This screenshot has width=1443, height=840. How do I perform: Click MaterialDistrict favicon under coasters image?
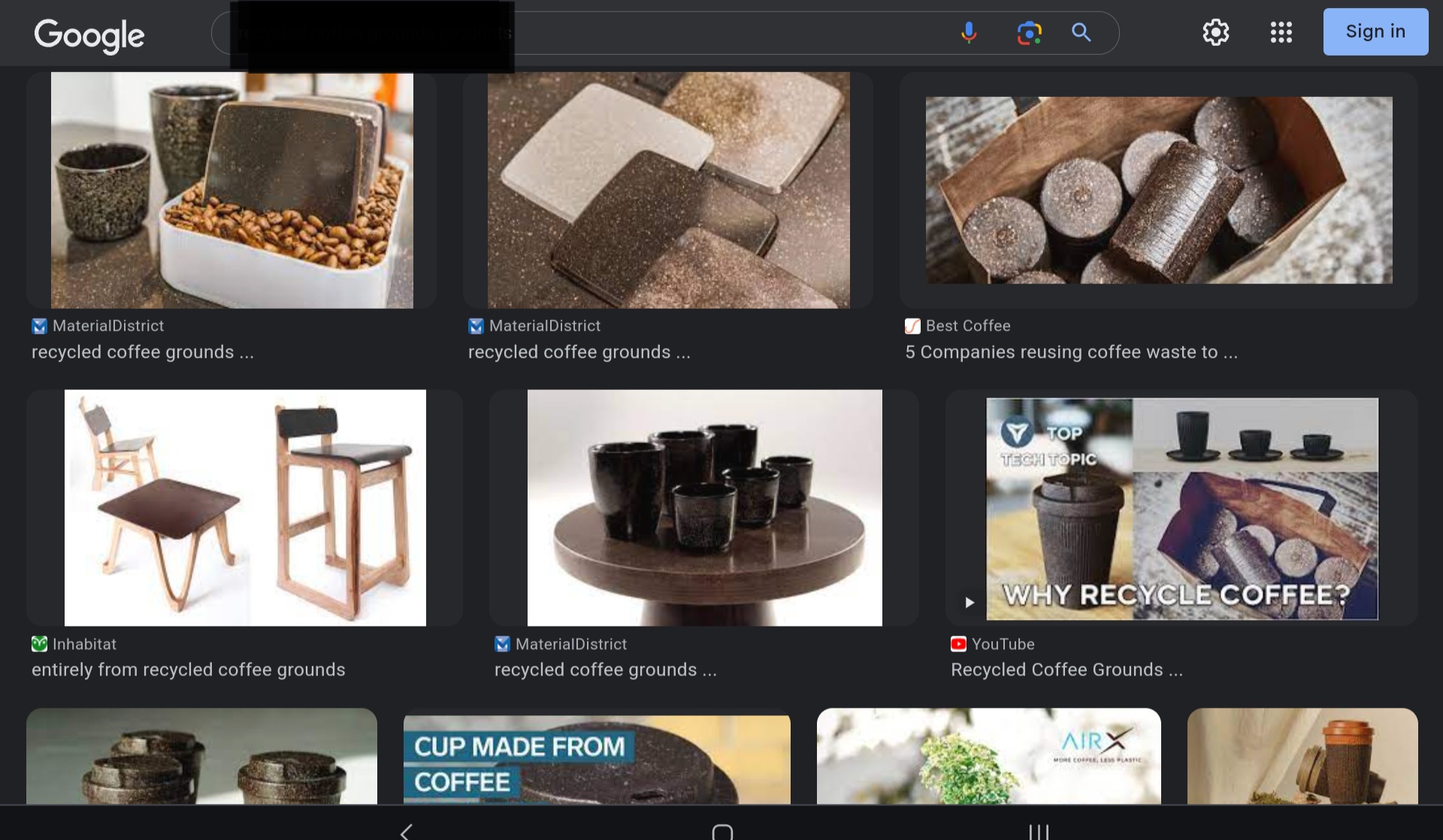476,326
